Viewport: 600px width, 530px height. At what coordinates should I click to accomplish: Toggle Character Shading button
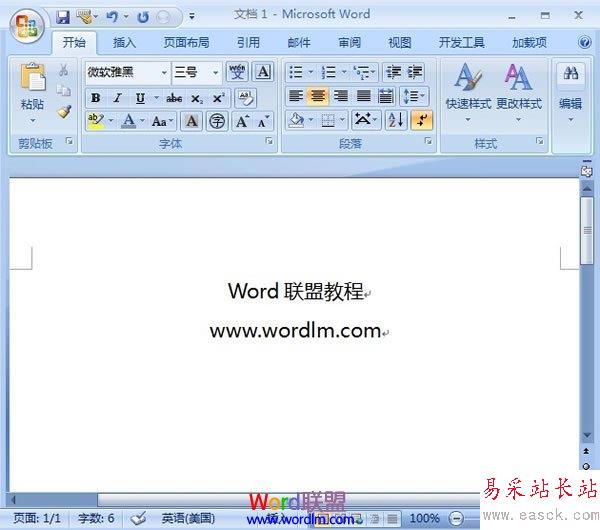tap(191, 122)
